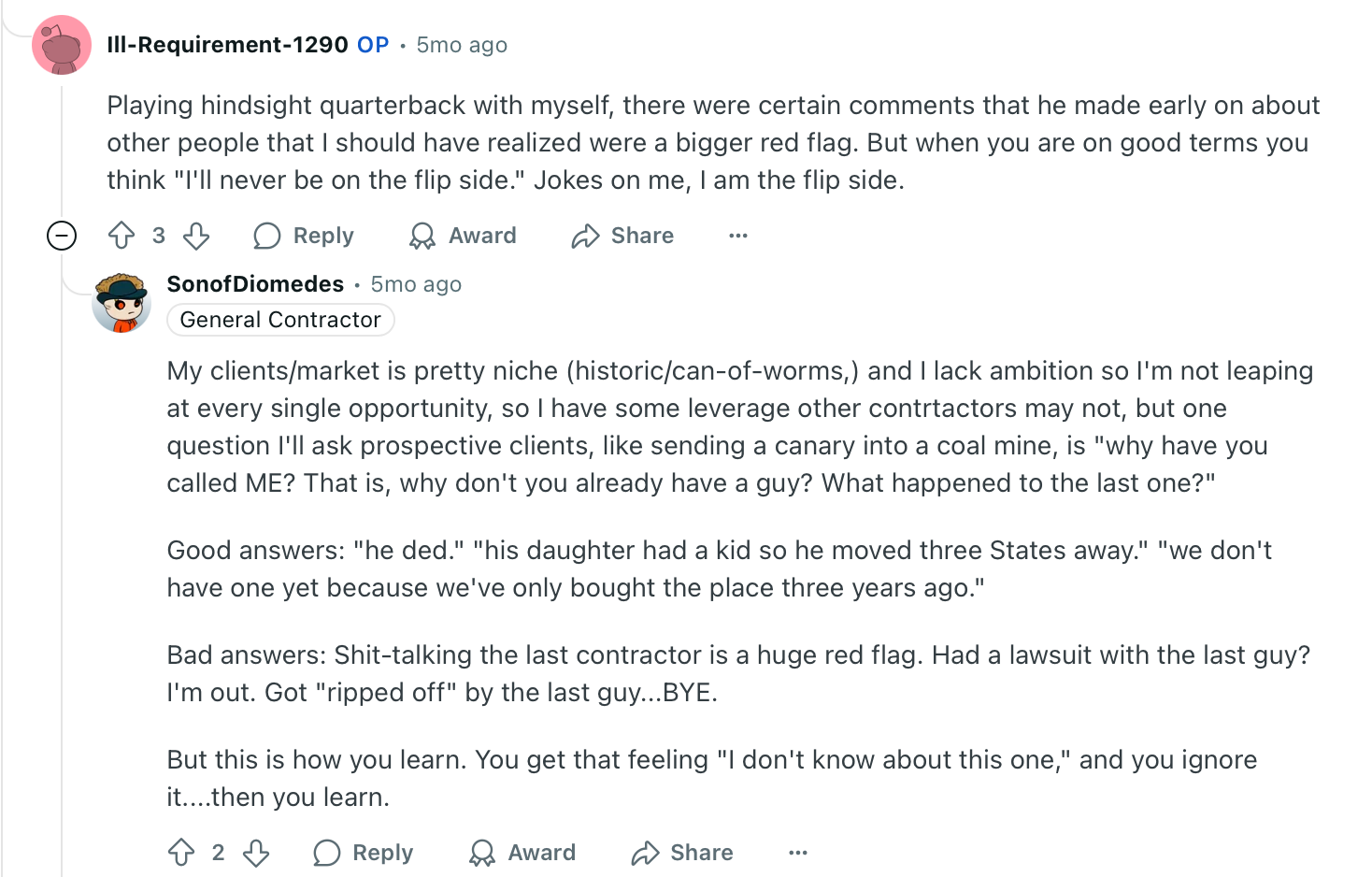1372x877 pixels.
Task: Upvote Ill-Requirement-1290's comment
Action: [121, 236]
